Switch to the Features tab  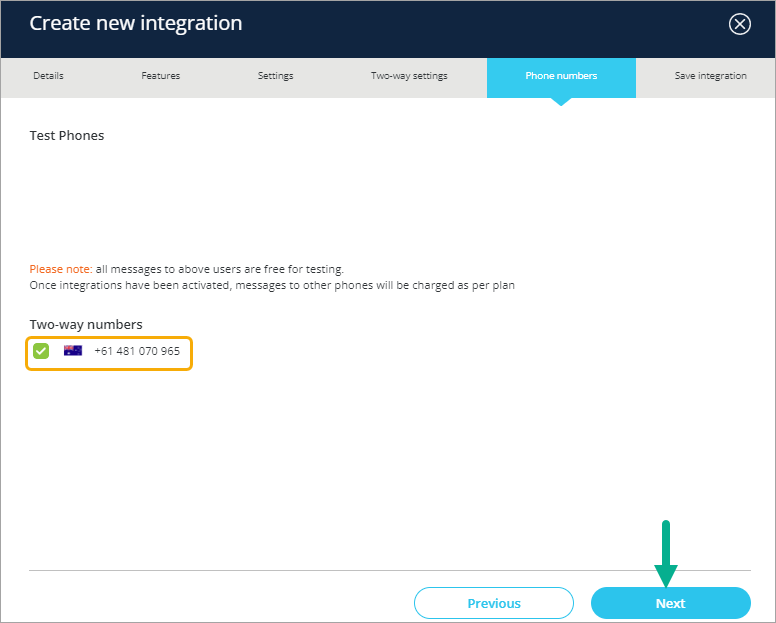coord(161,76)
